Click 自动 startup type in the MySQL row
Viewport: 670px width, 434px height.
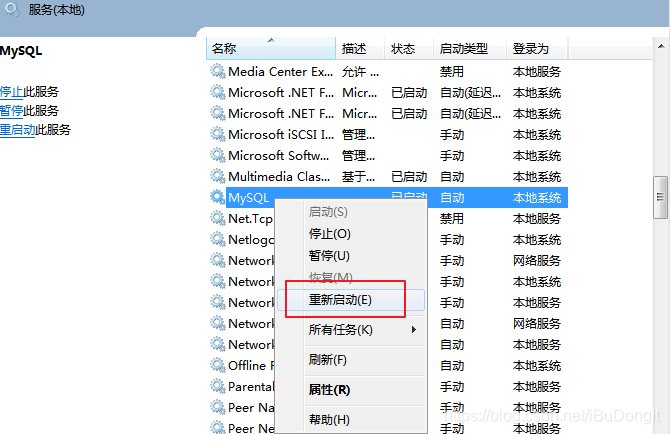tap(452, 197)
